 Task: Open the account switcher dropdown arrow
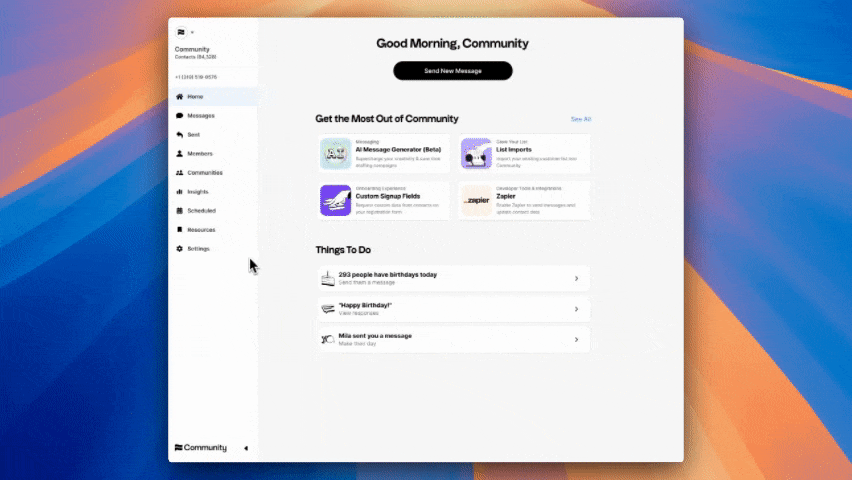click(x=192, y=33)
